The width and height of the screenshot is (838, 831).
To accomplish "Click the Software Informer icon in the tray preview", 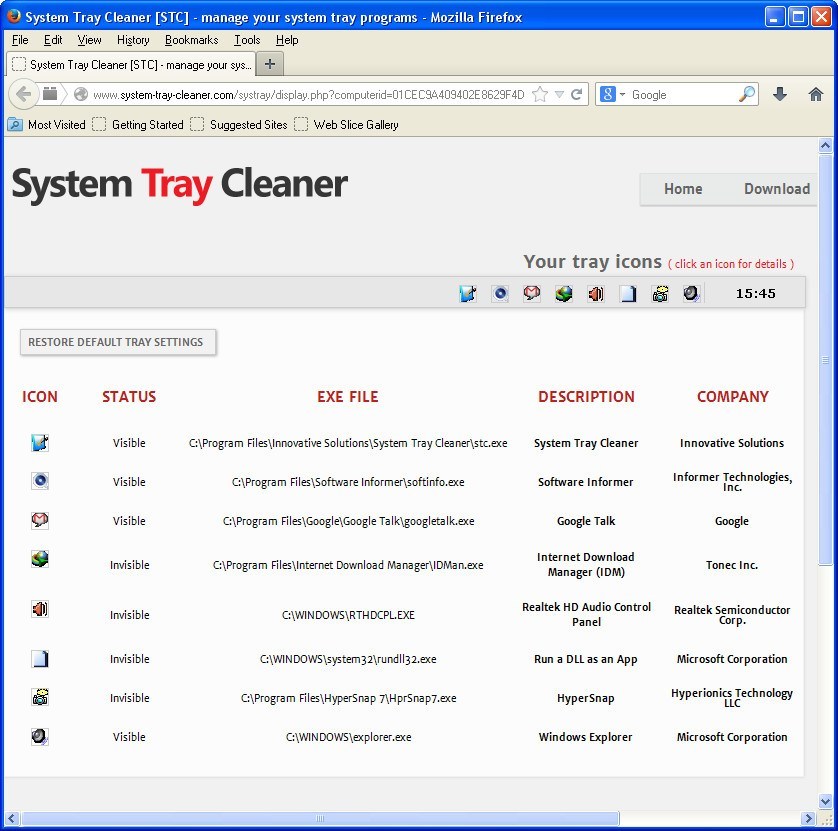I will [x=499, y=293].
